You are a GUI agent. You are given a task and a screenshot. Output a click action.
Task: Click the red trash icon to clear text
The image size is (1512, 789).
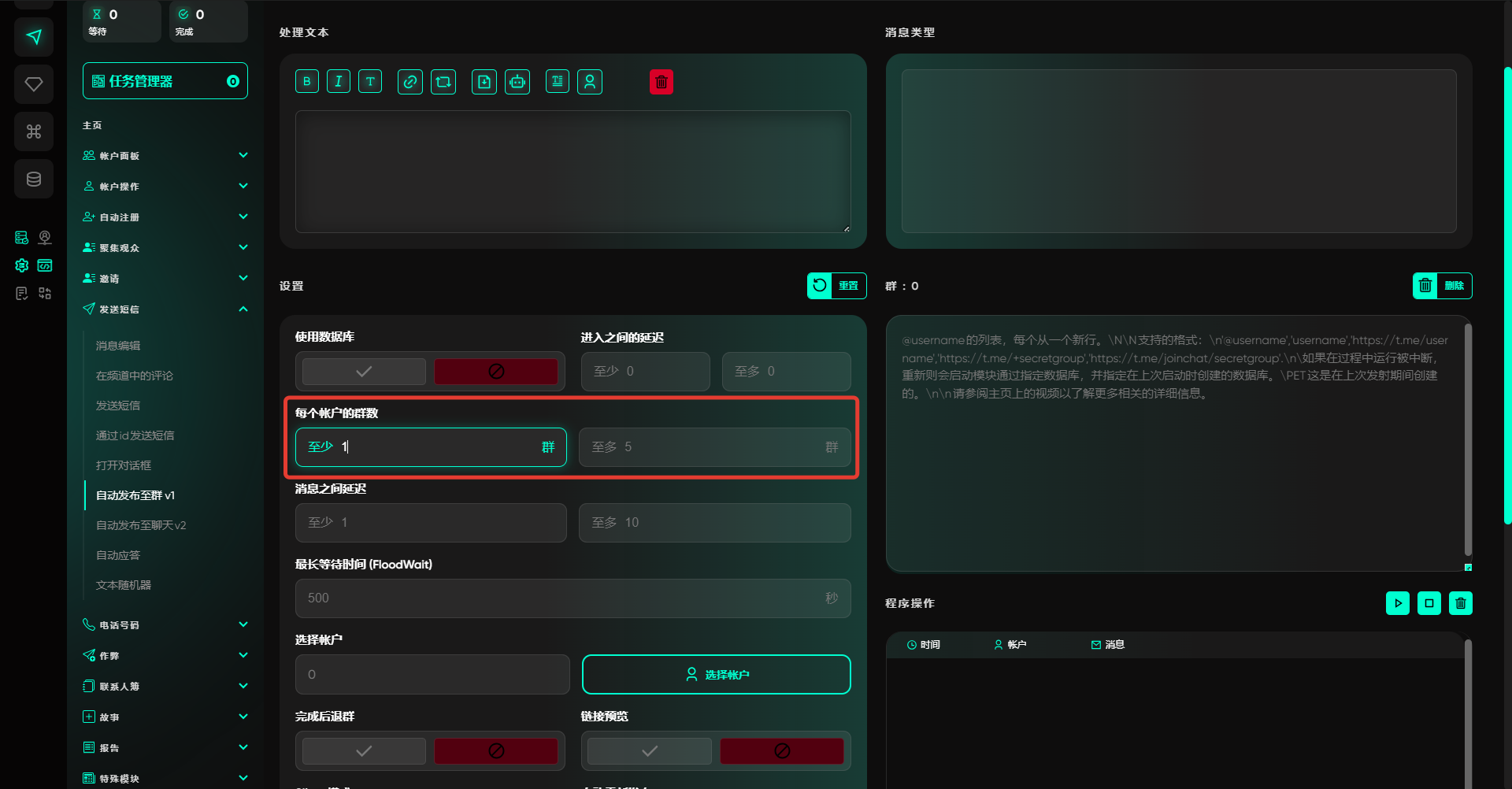click(661, 82)
